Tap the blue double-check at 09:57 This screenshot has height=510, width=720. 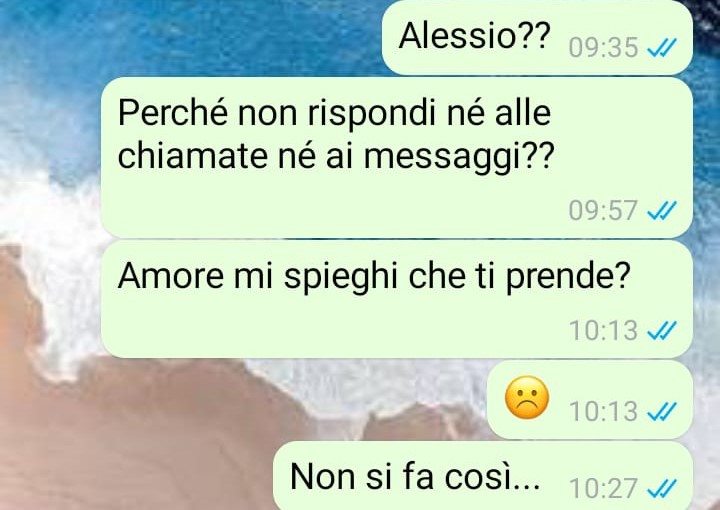[662, 211]
